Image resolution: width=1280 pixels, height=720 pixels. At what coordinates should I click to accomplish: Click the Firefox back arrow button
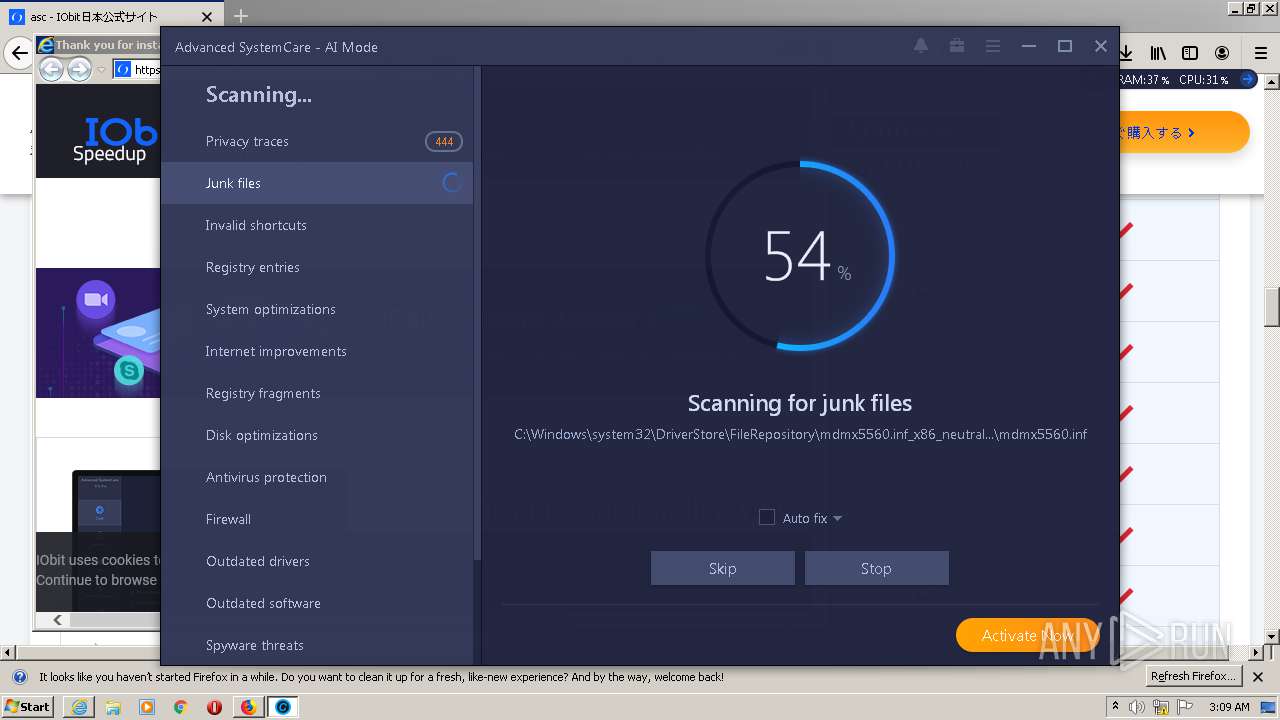(19, 53)
